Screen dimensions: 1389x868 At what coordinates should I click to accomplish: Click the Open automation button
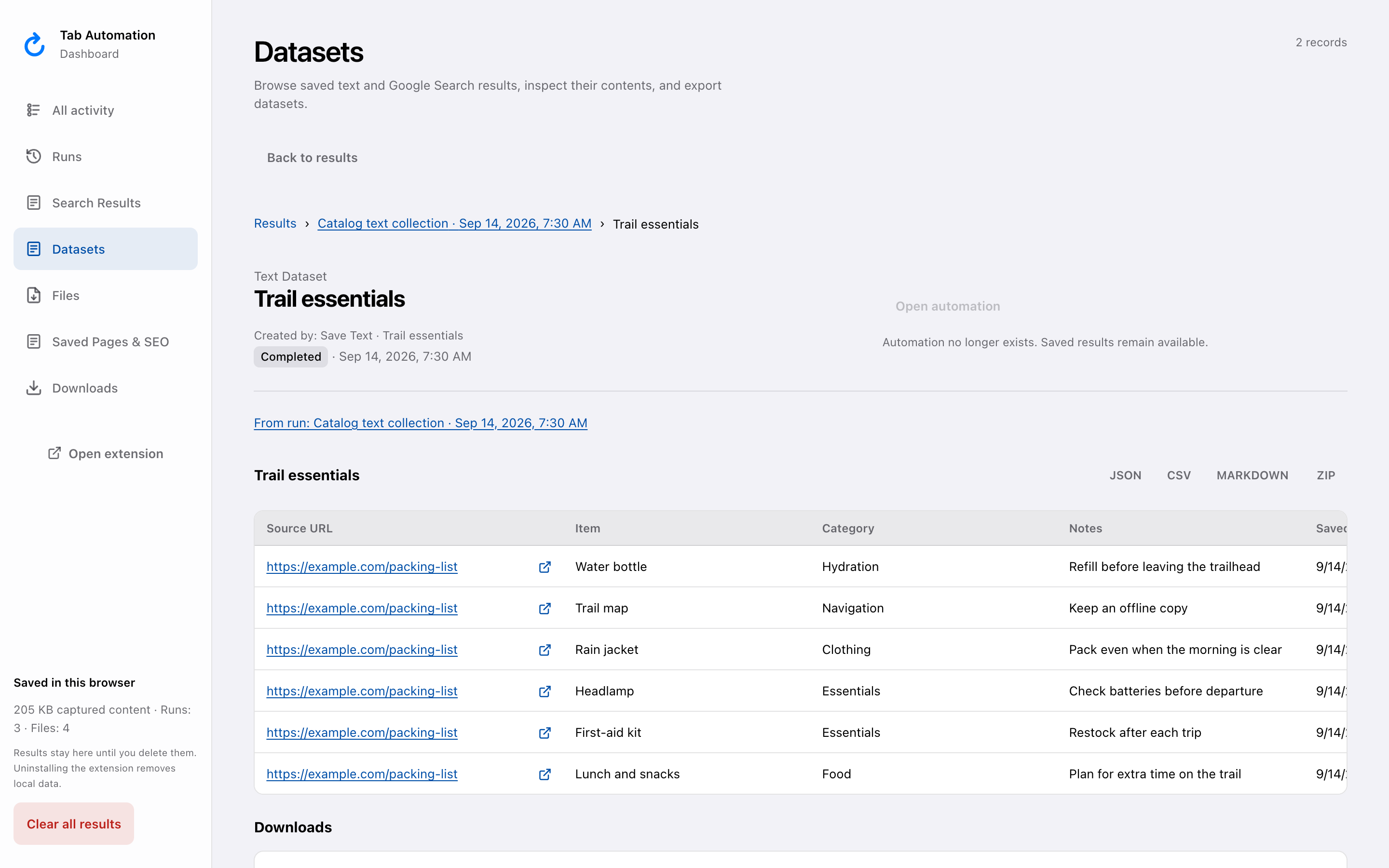(x=948, y=306)
